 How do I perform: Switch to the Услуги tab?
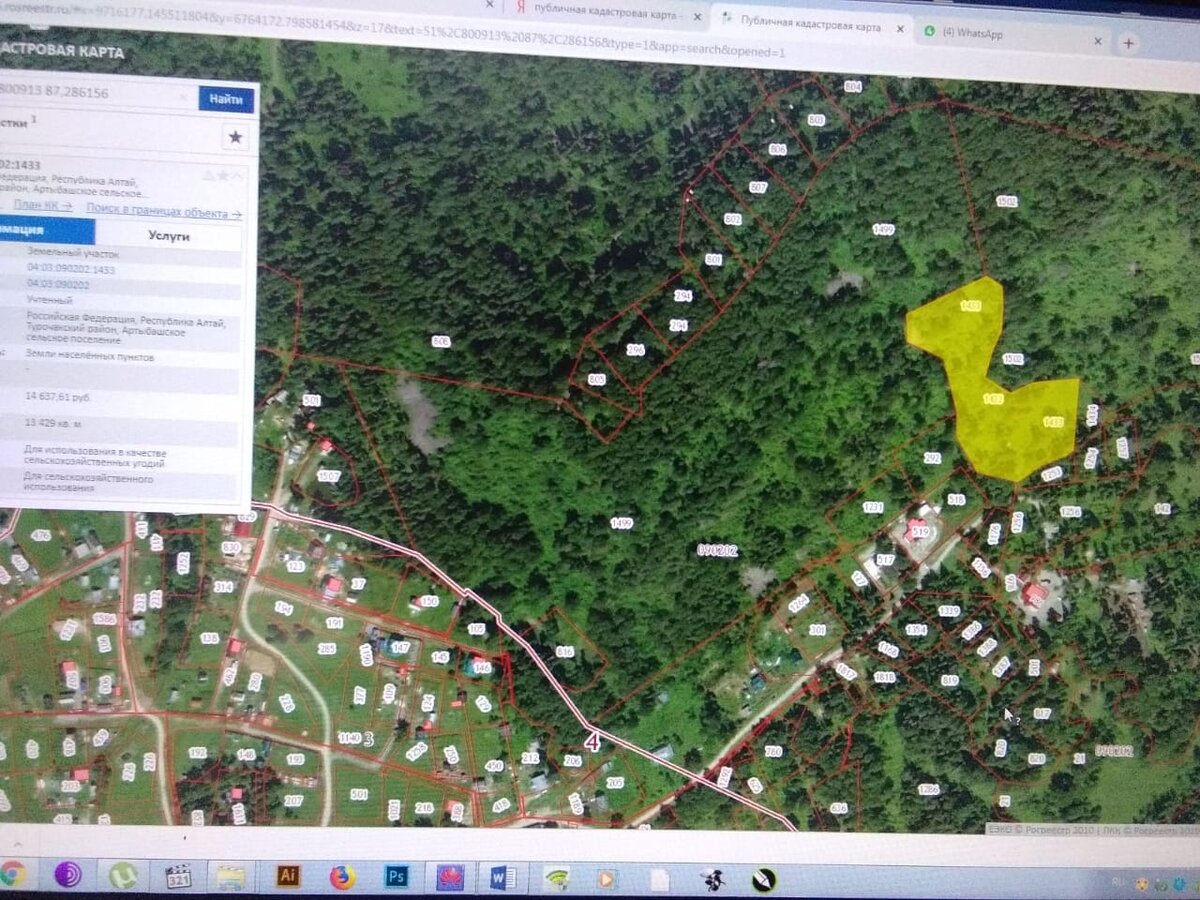point(168,236)
